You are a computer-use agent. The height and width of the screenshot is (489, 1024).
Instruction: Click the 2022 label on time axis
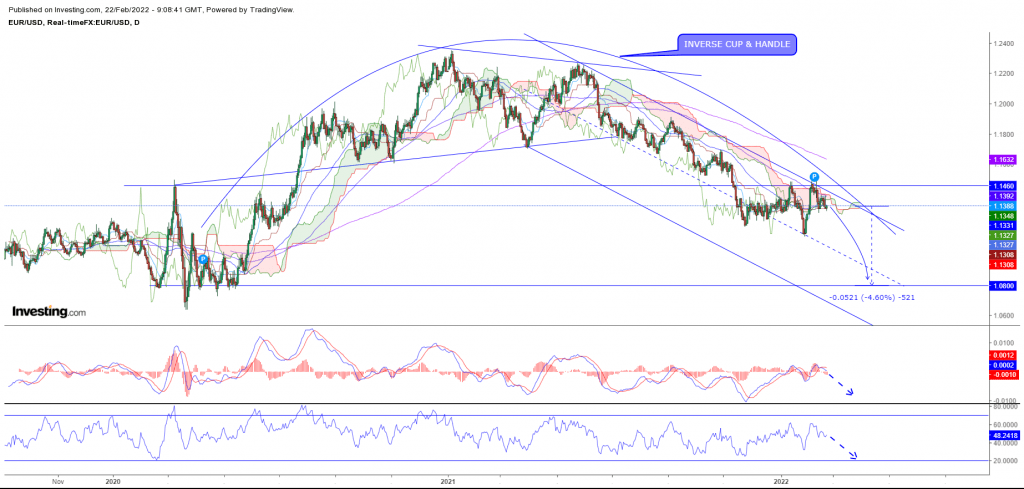coord(782,481)
